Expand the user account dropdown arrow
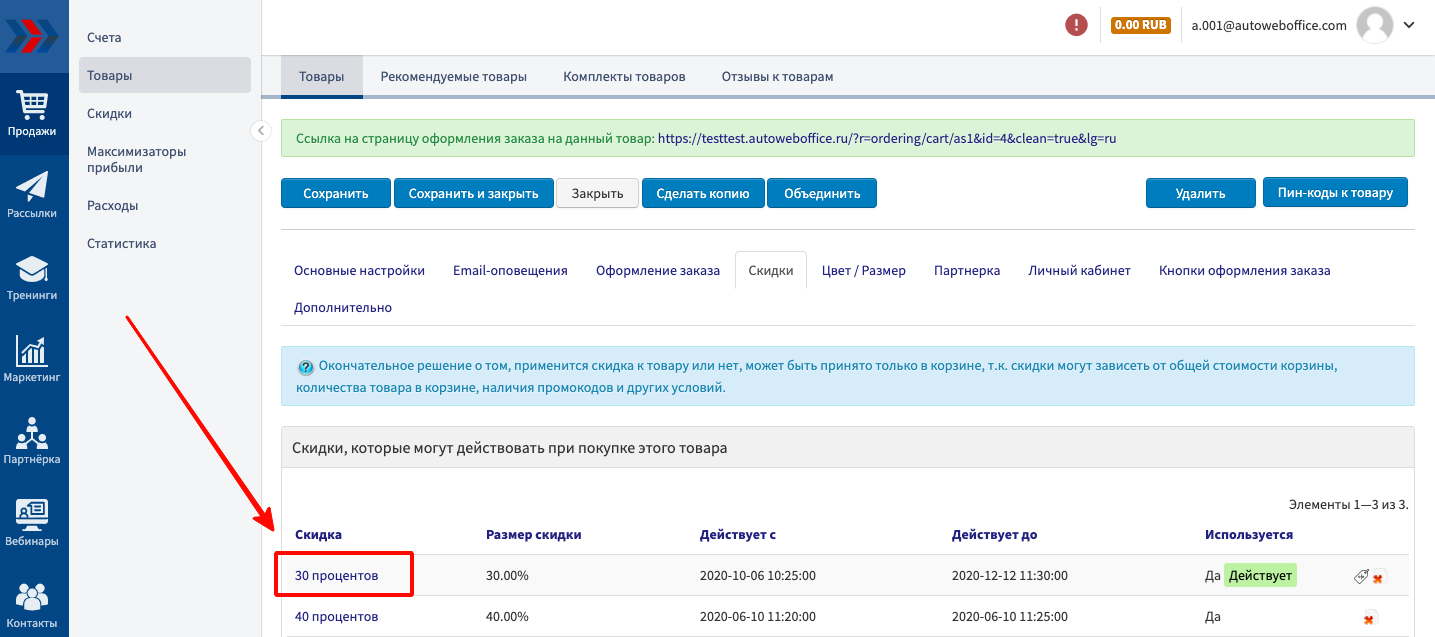Viewport: 1435px width, 637px height. 1409,25
